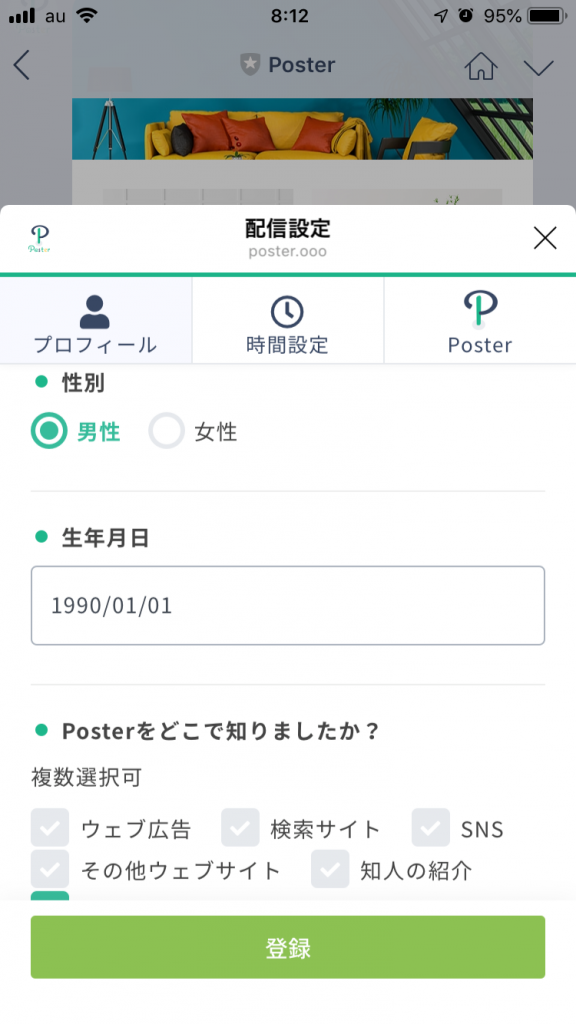This screenshot has height=1024, width=576.
Task: Tick the 知人の紹介 checkbox
Action: pyautogui.click(x=330, y=869)
